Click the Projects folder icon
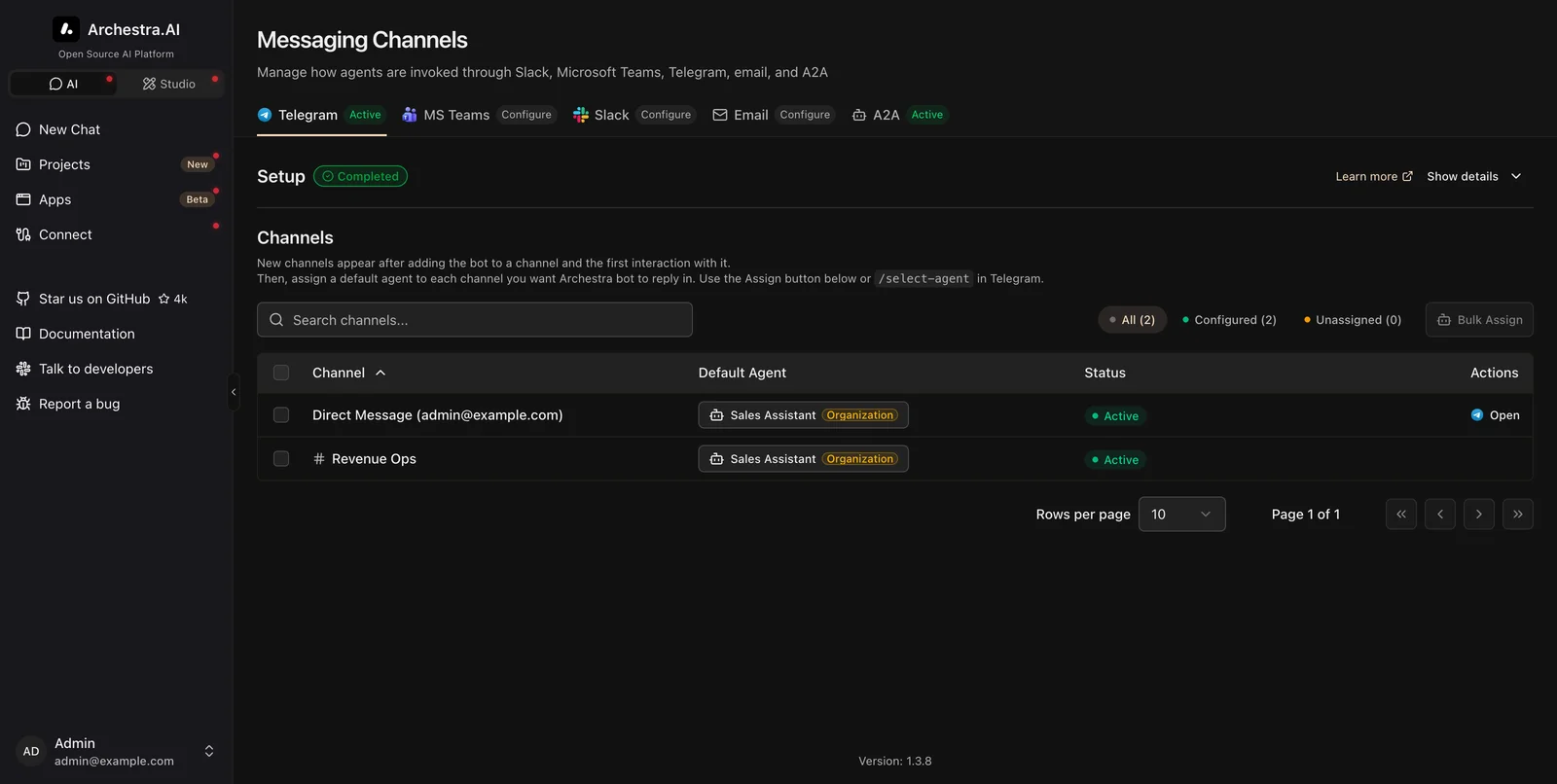The height and width of the screenshot is (784, 1557). pyautogui.click(x=23, y=164)
